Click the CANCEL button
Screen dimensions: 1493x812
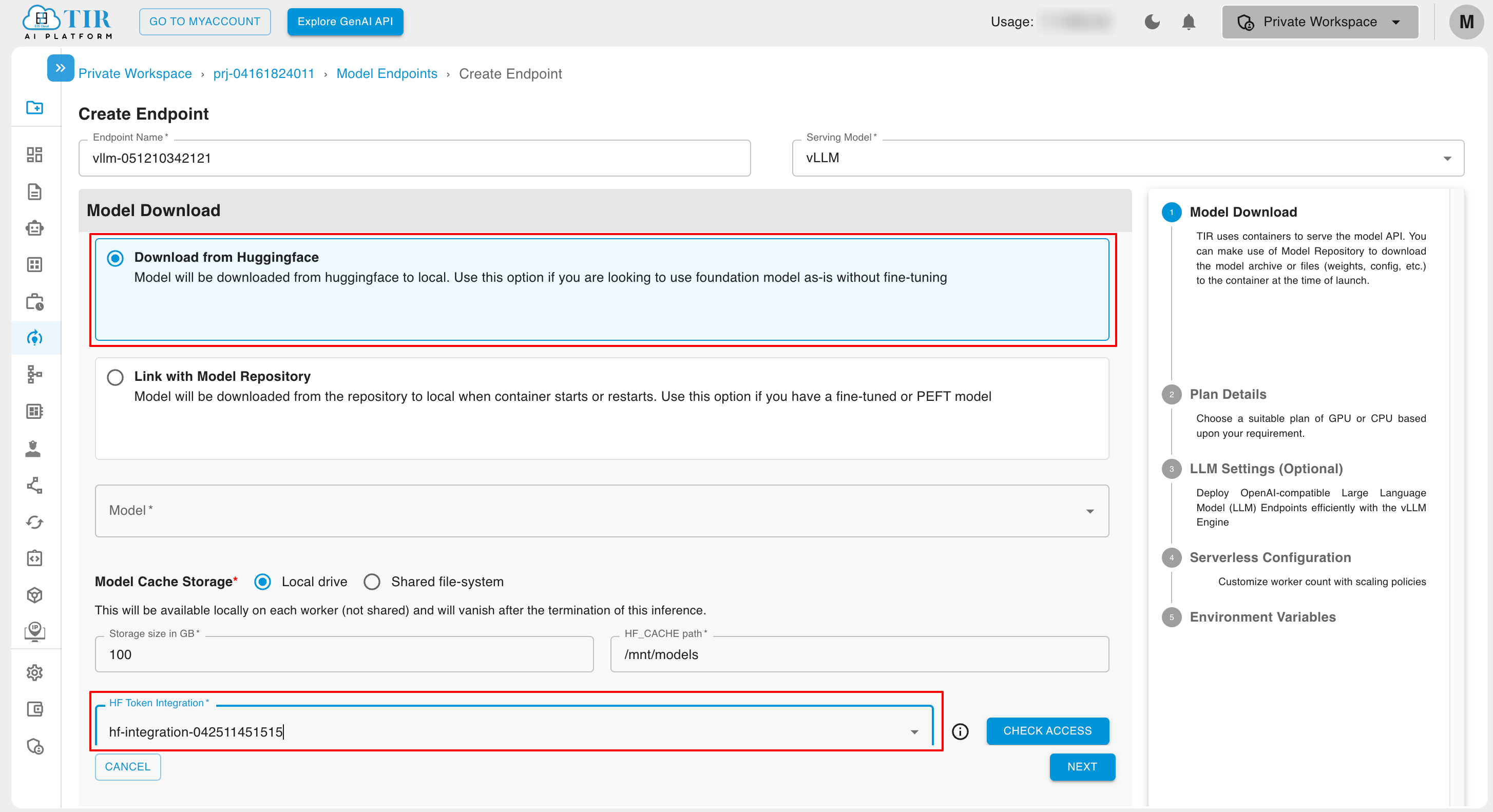coord(127,767)
